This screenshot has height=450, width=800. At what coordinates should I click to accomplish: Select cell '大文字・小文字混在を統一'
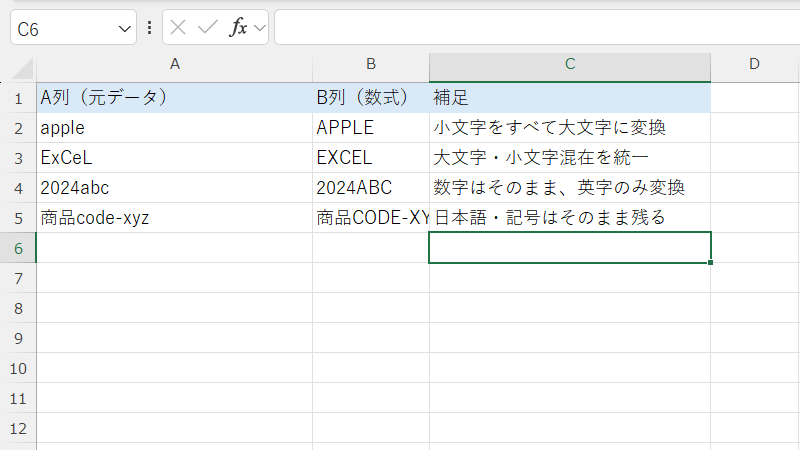pyautogui.click(x=570, y=158)
